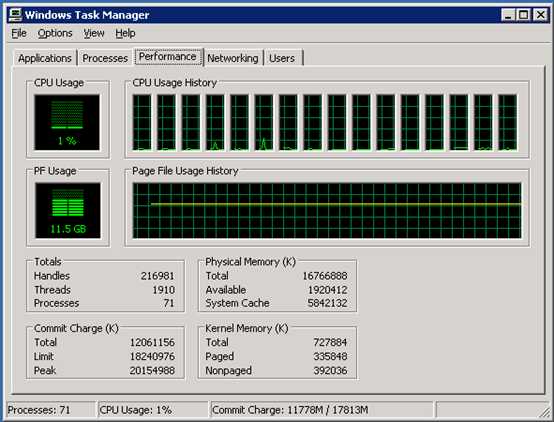Maximize the Task Manager window
The width and height of the screenshot is (554, 422).
click(x=523, y=15)
